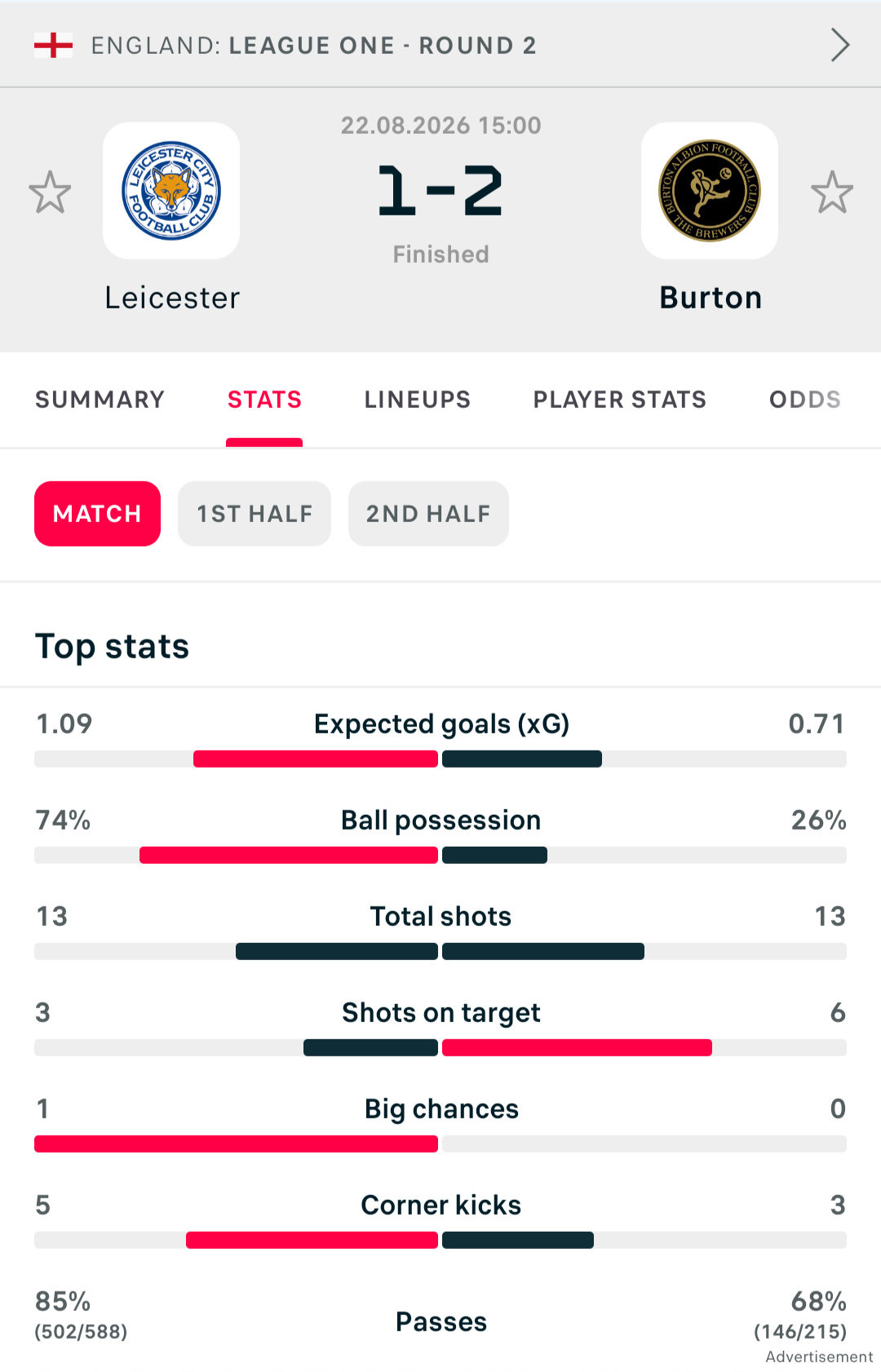Open the Leicester City club crest
Screen dimensions: 881x1372
click(x=171, y=191)
